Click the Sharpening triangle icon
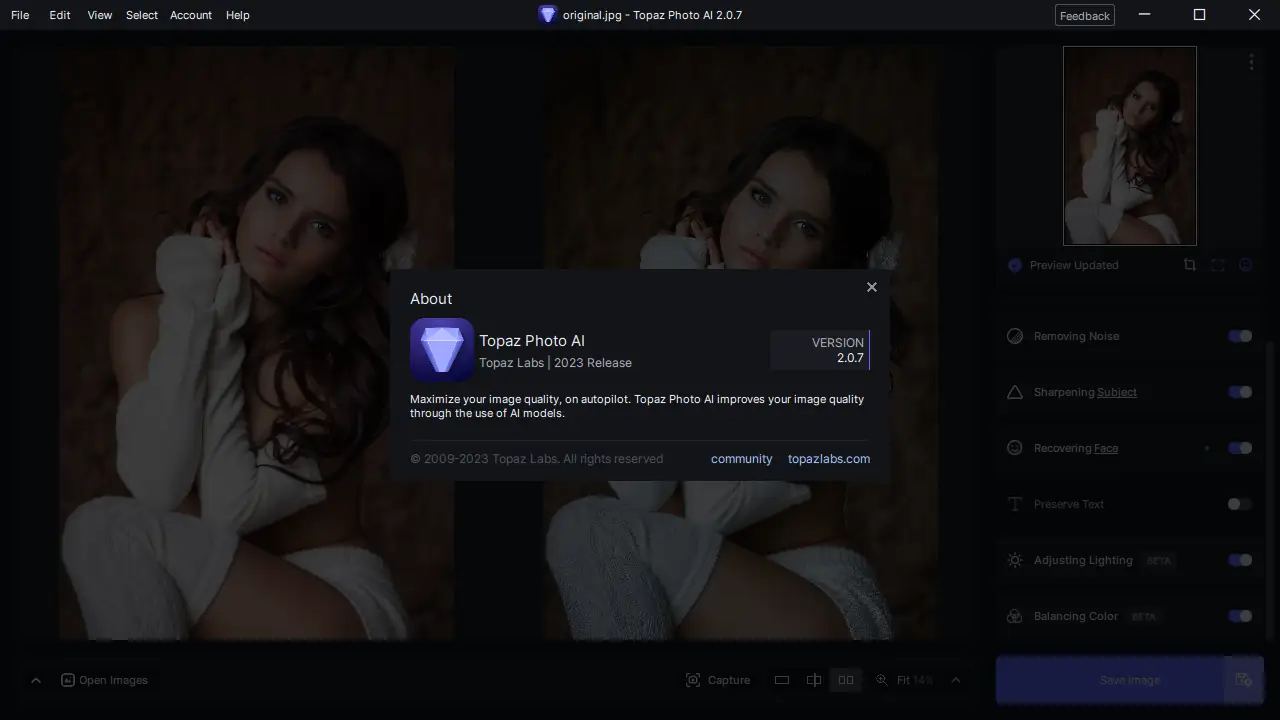 point(1014,392)
